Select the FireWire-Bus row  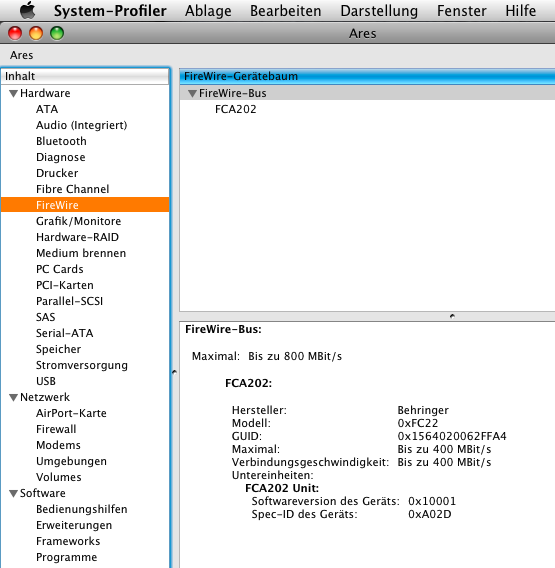pos(367,93)
